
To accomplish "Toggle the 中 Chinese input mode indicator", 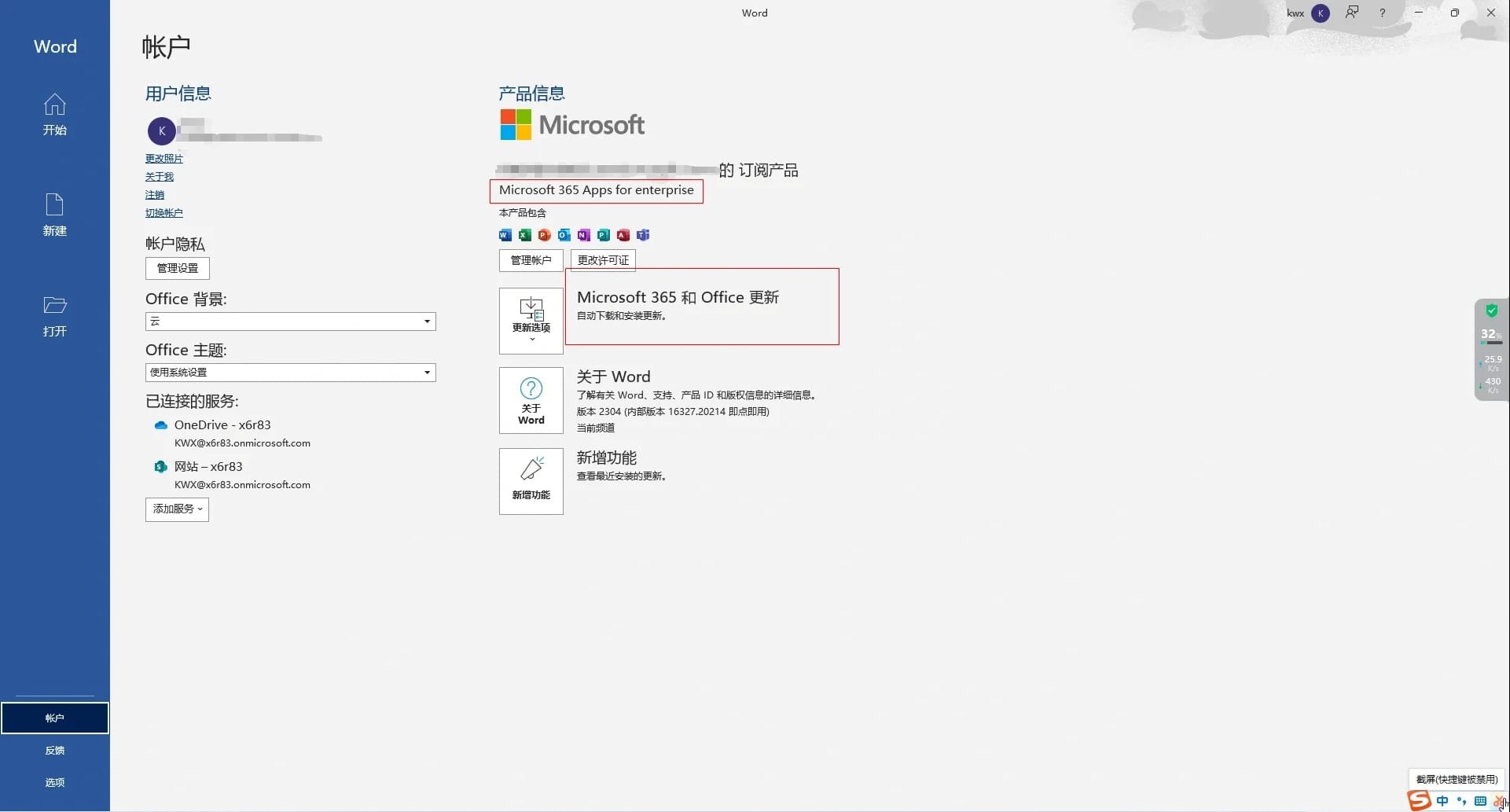I will (1442, 801).
